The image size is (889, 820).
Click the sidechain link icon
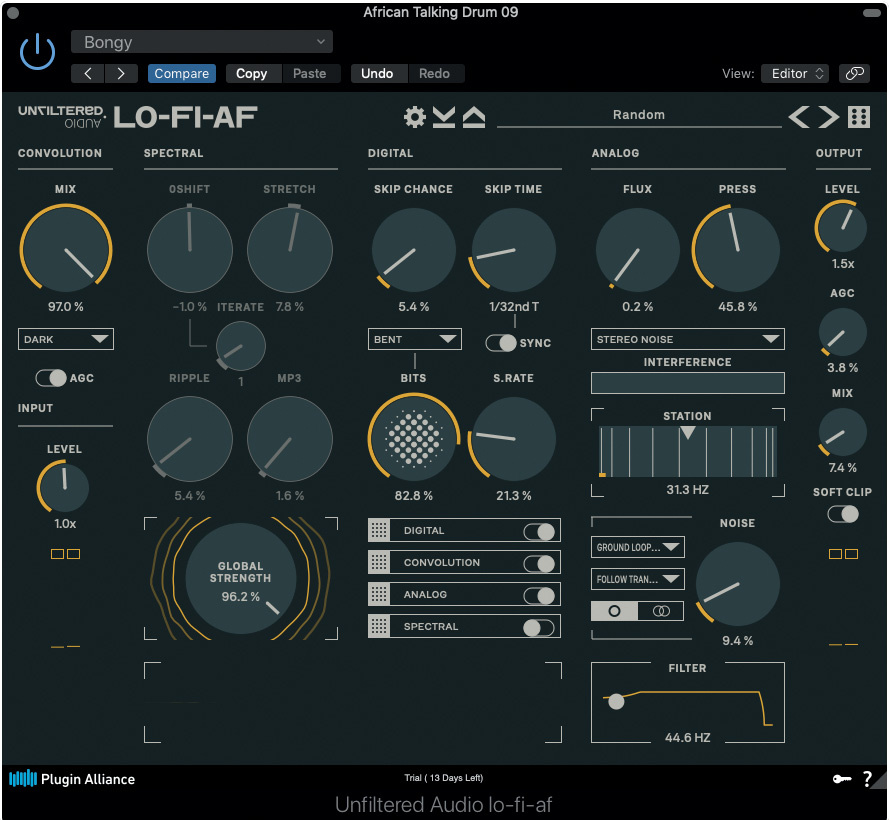853,73
